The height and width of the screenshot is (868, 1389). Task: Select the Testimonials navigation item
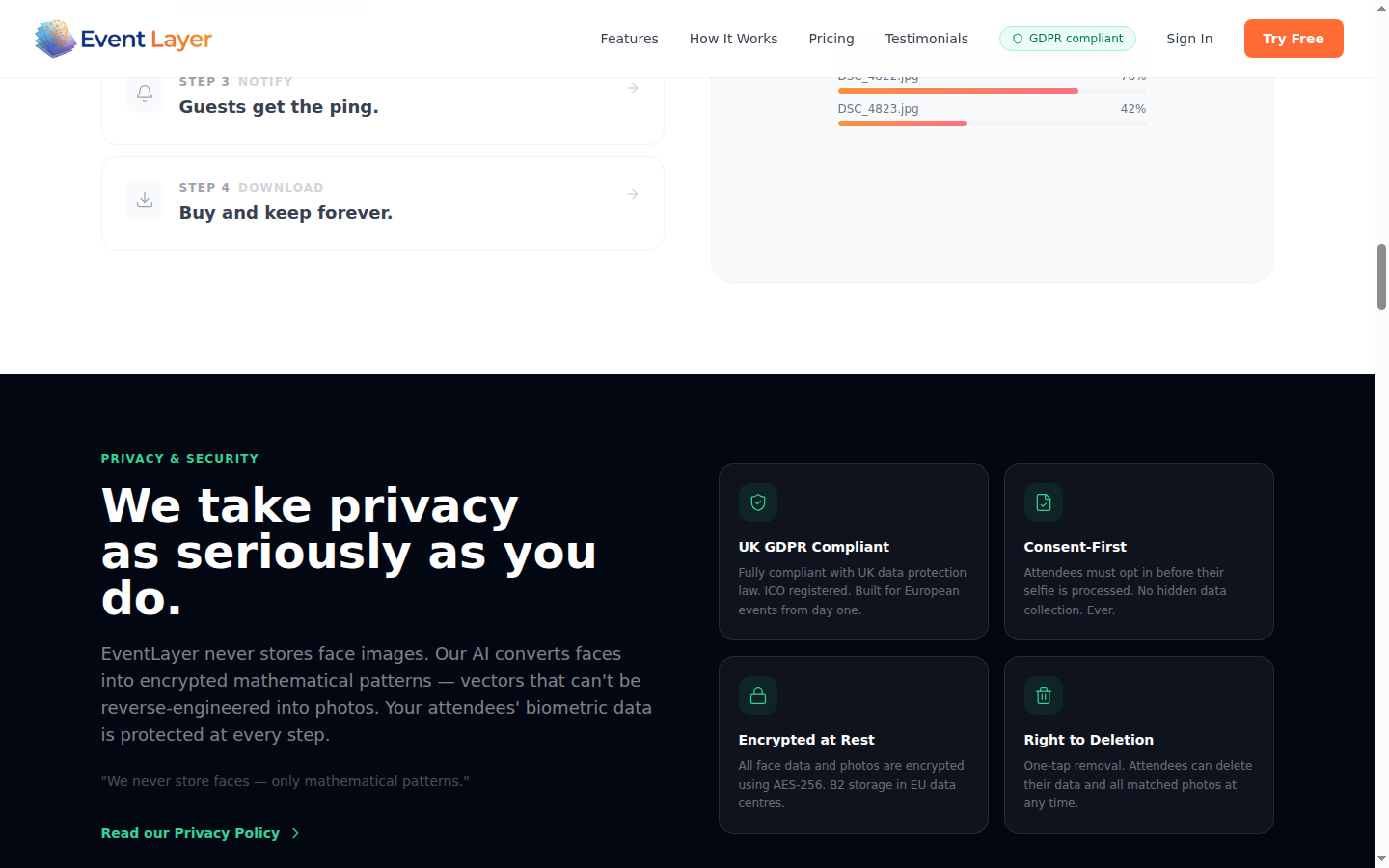tap(926, 39)
